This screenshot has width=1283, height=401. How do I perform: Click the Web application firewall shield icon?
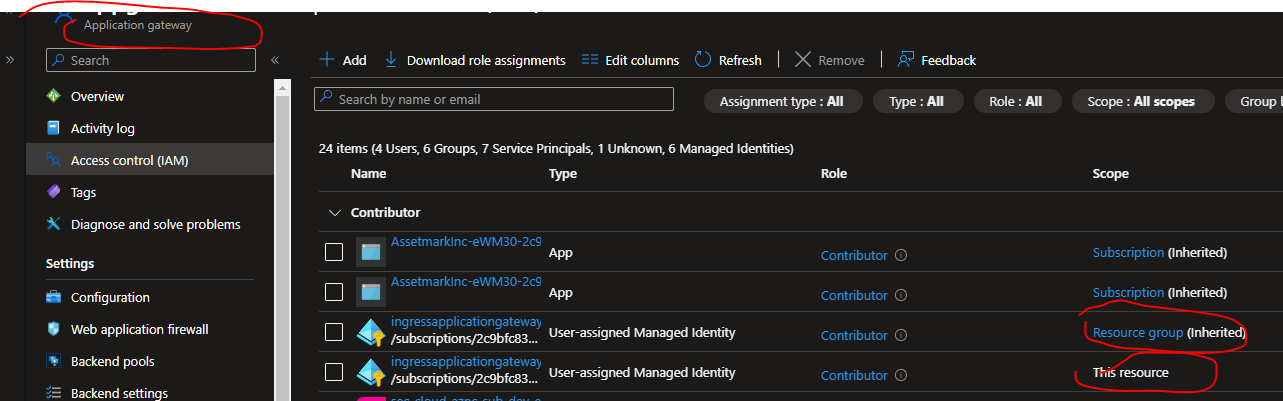point(54,329)
